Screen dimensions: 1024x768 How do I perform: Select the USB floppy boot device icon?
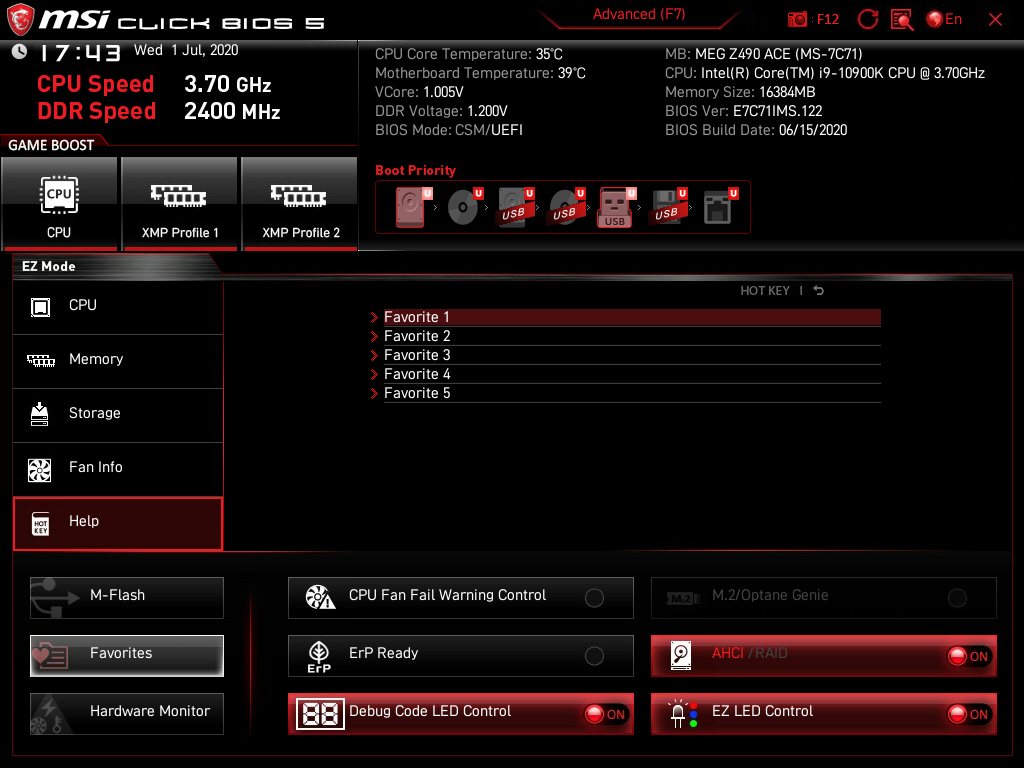[669, 207]
